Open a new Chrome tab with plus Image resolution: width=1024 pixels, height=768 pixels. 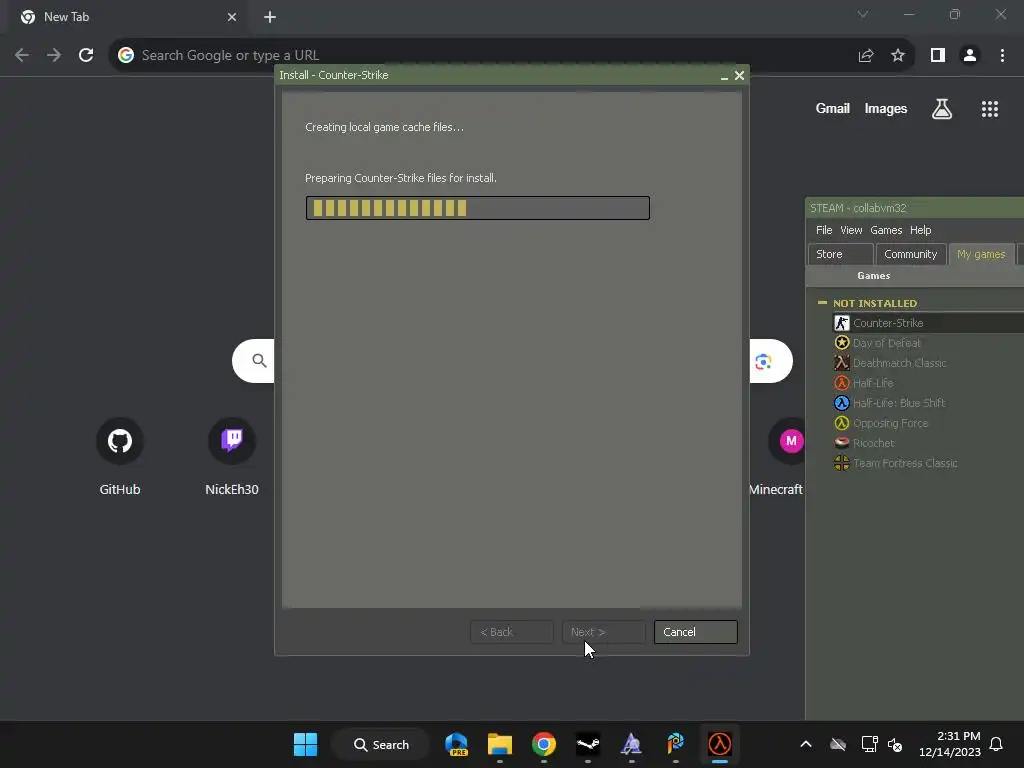tap(270, 17)
